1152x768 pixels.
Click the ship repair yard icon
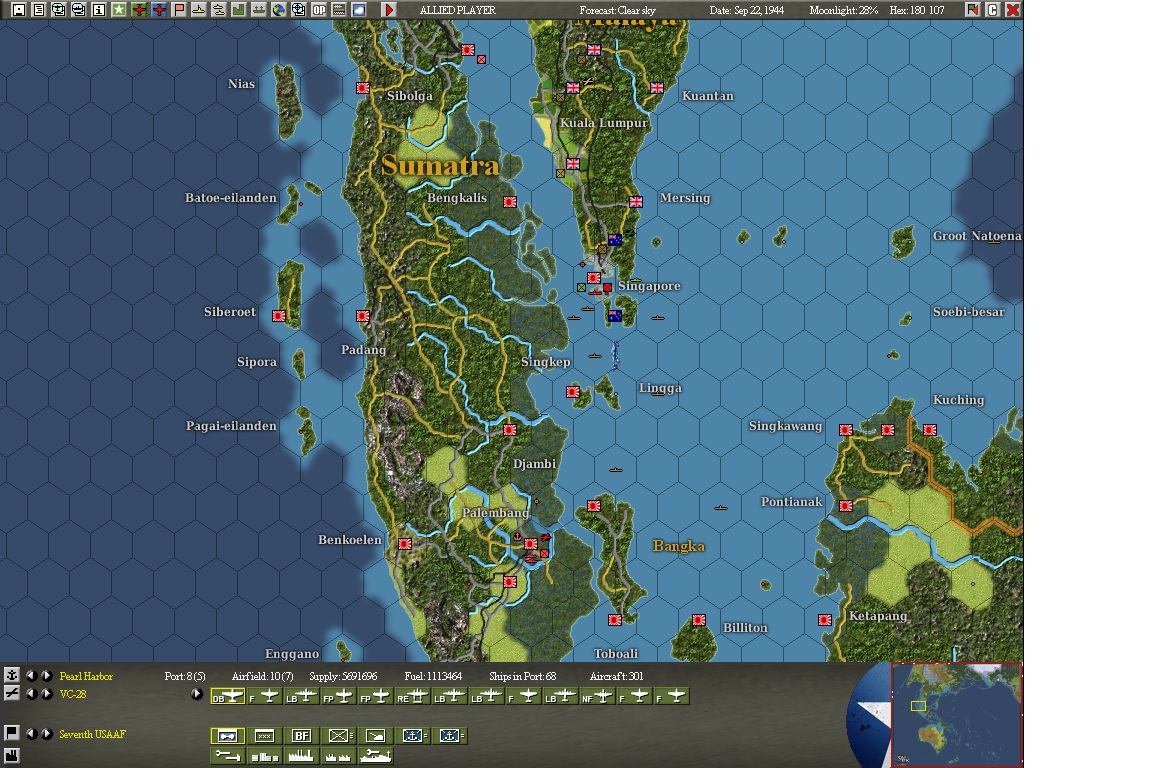pos(375,756)
